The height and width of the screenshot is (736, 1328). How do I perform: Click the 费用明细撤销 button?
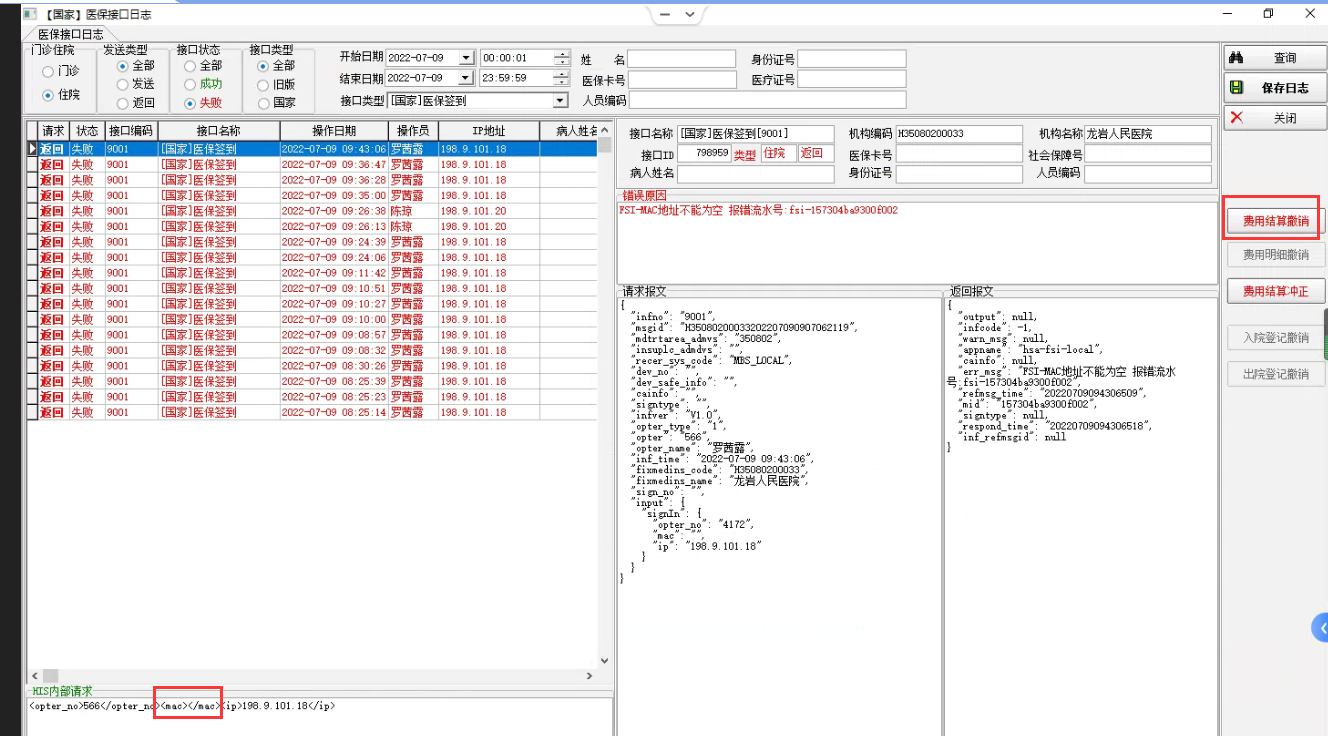click(1275, 255)
